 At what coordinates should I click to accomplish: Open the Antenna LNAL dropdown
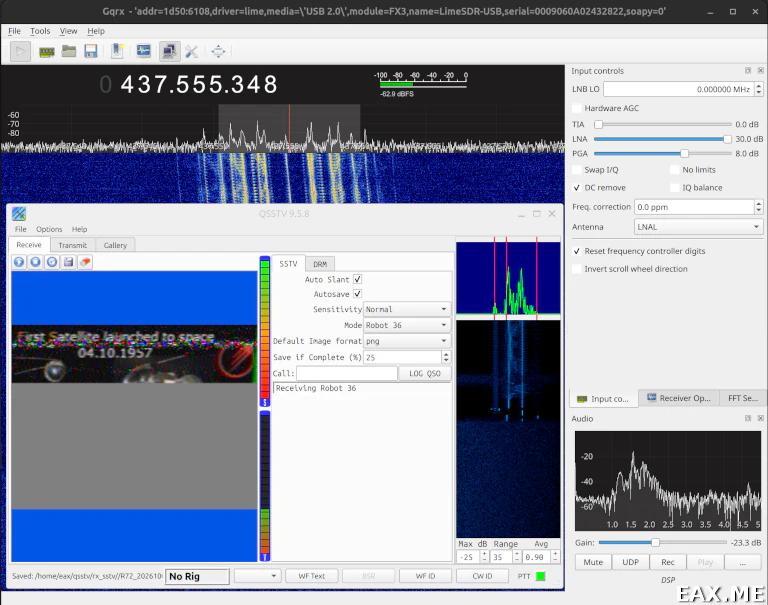[698, 227]
